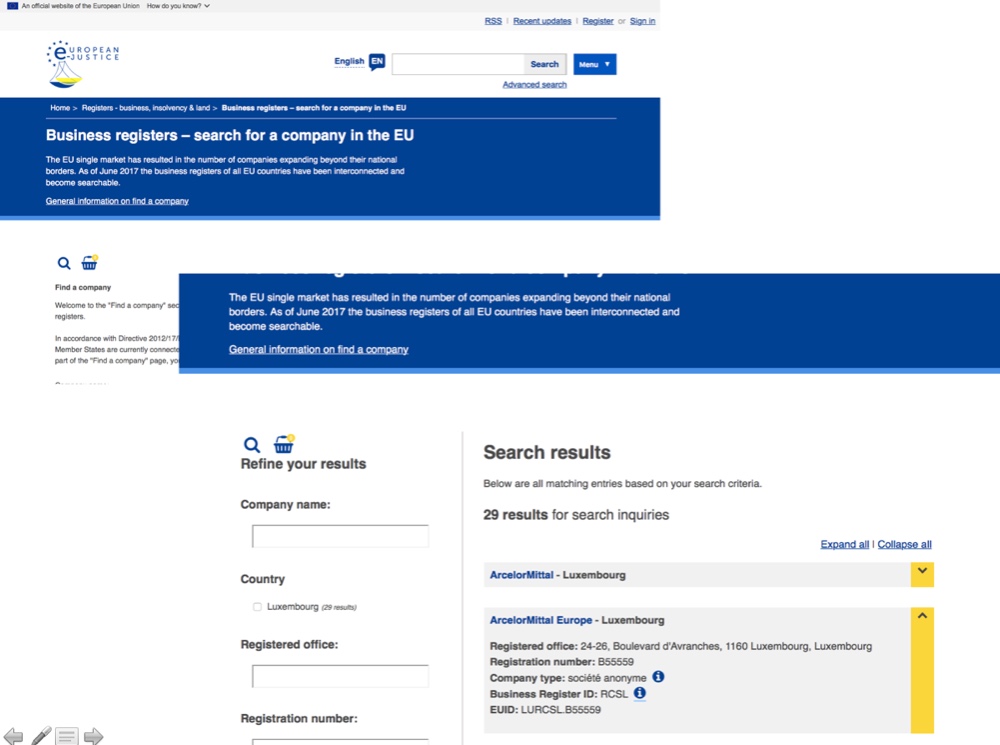Click the Register link

coord(598,21)
